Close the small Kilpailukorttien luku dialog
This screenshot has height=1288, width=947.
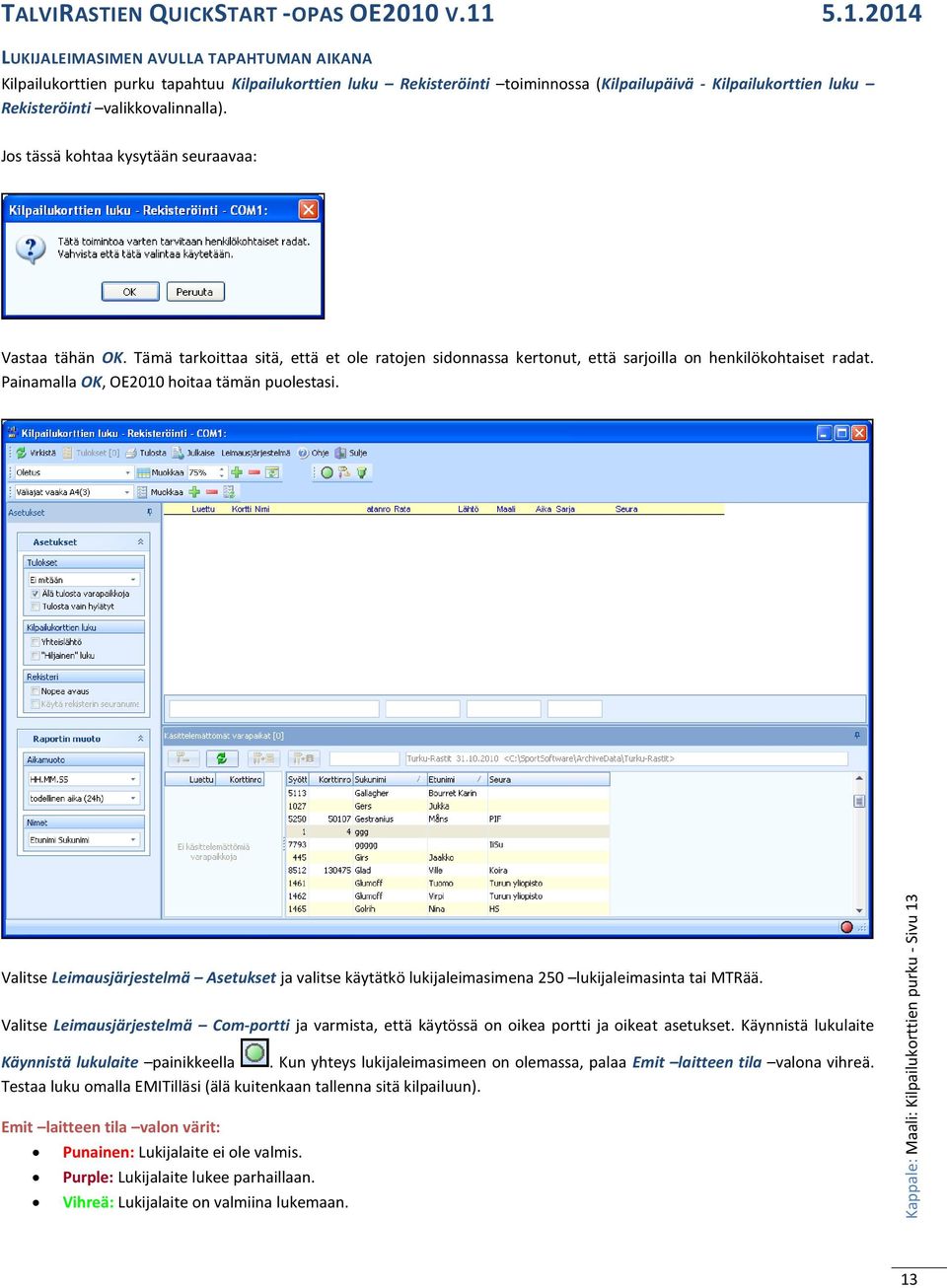[309, 210]
